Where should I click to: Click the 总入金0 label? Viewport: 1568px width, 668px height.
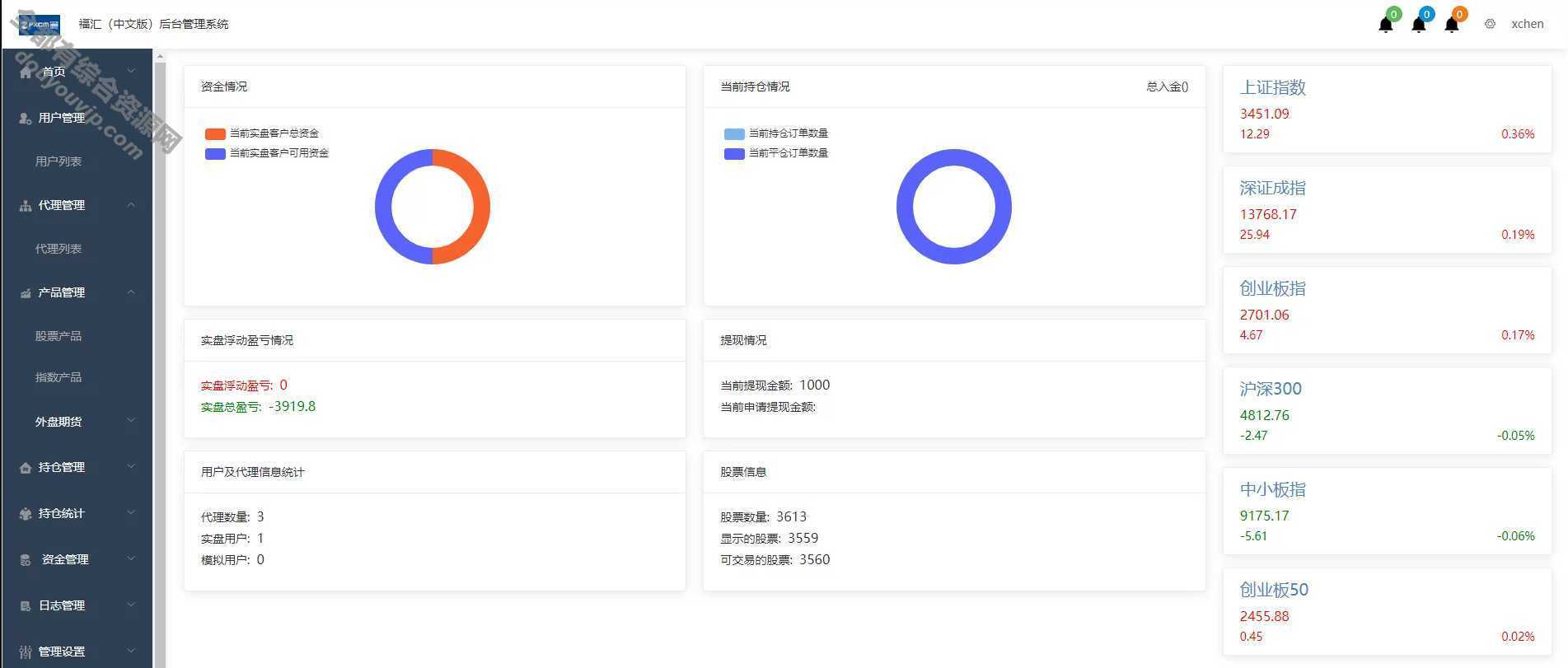click(x=1167, y=86)
